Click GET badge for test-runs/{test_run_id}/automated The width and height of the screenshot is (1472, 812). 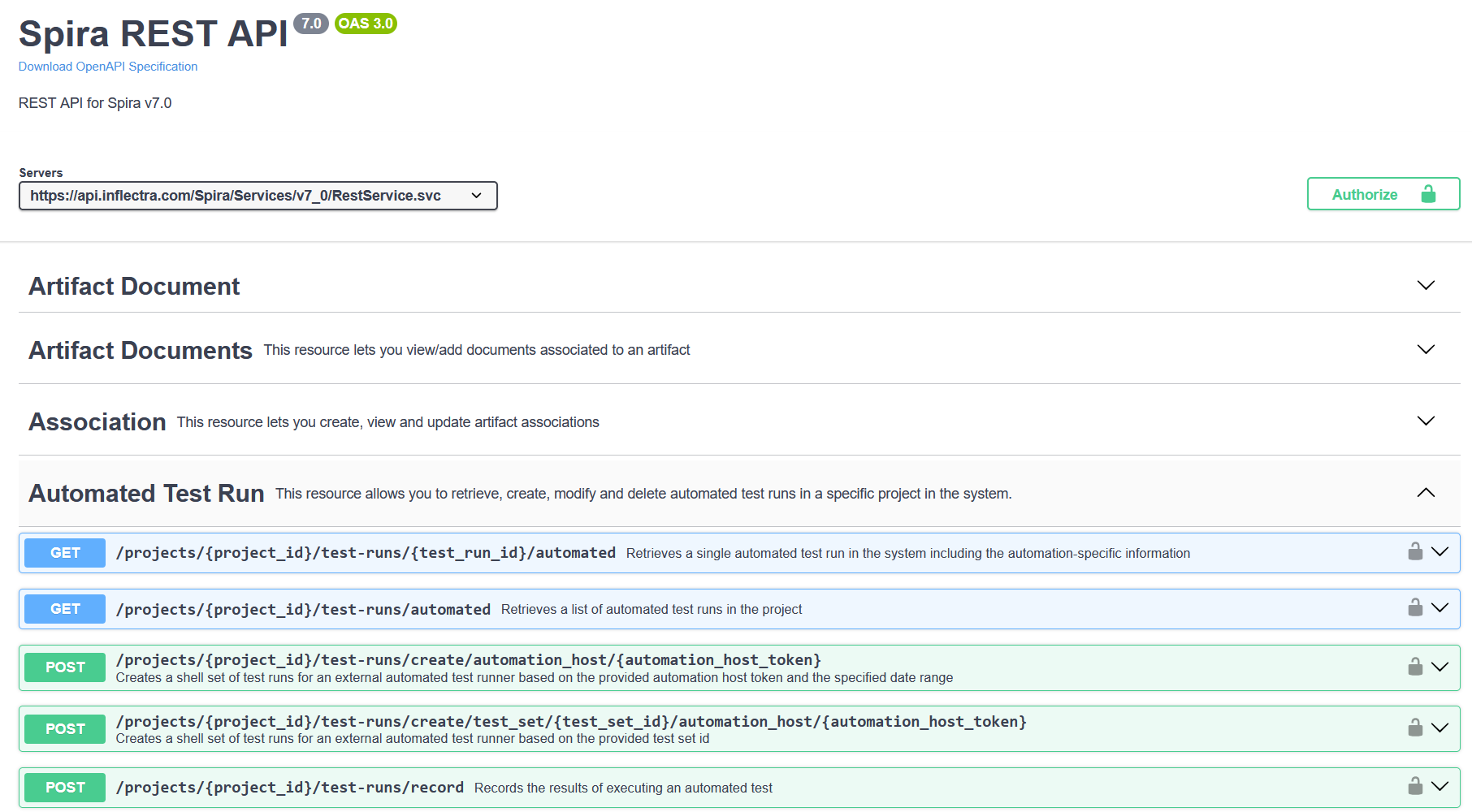(x=65, y=553)
